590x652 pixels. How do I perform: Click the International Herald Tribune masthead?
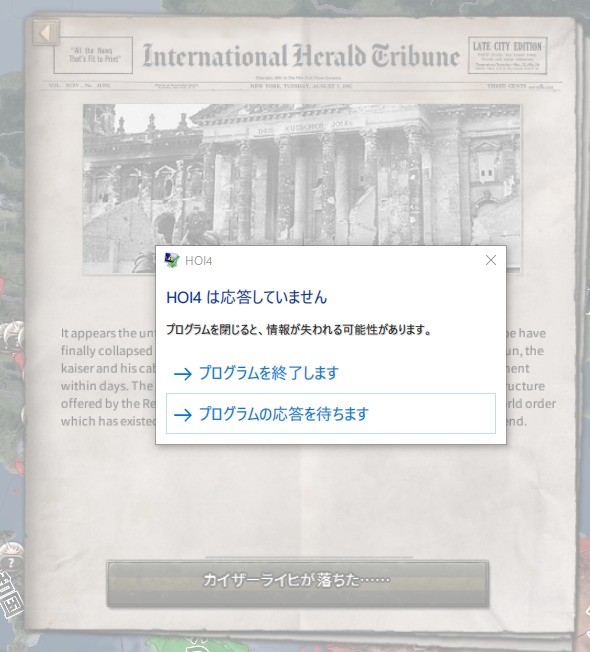click(301, 56)
